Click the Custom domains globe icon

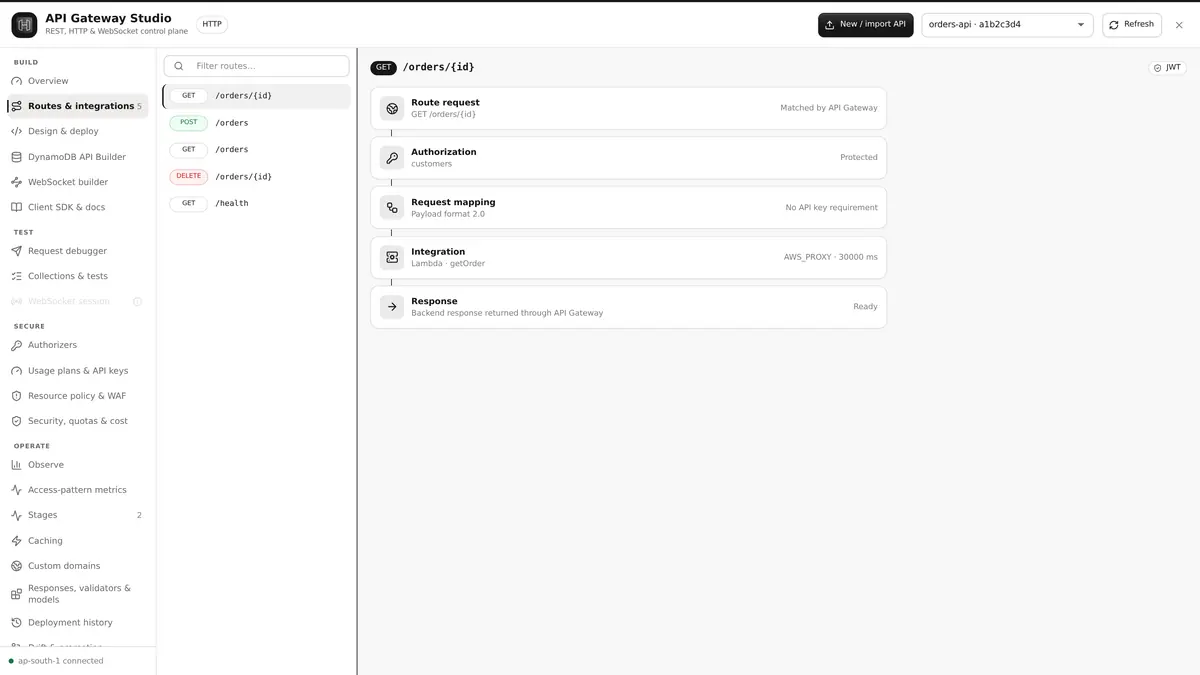(x=16, y=566)
